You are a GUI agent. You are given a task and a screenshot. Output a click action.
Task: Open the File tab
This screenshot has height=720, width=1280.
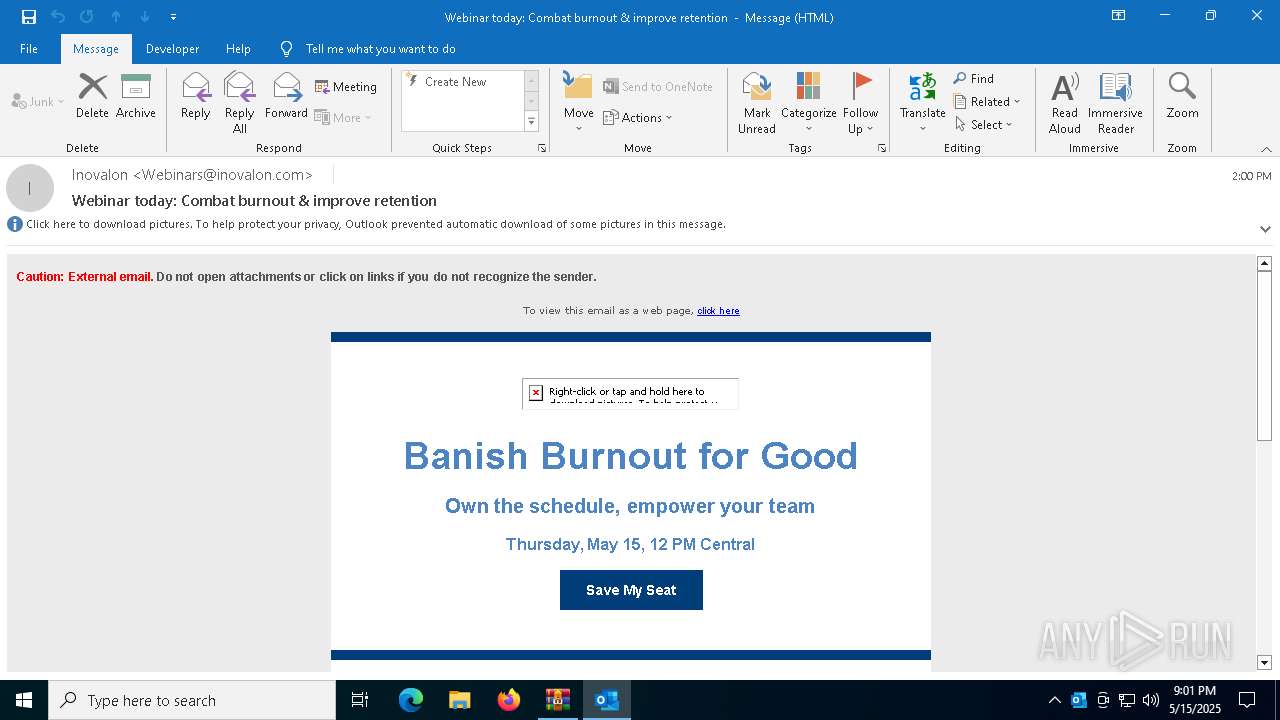(29, 48)
